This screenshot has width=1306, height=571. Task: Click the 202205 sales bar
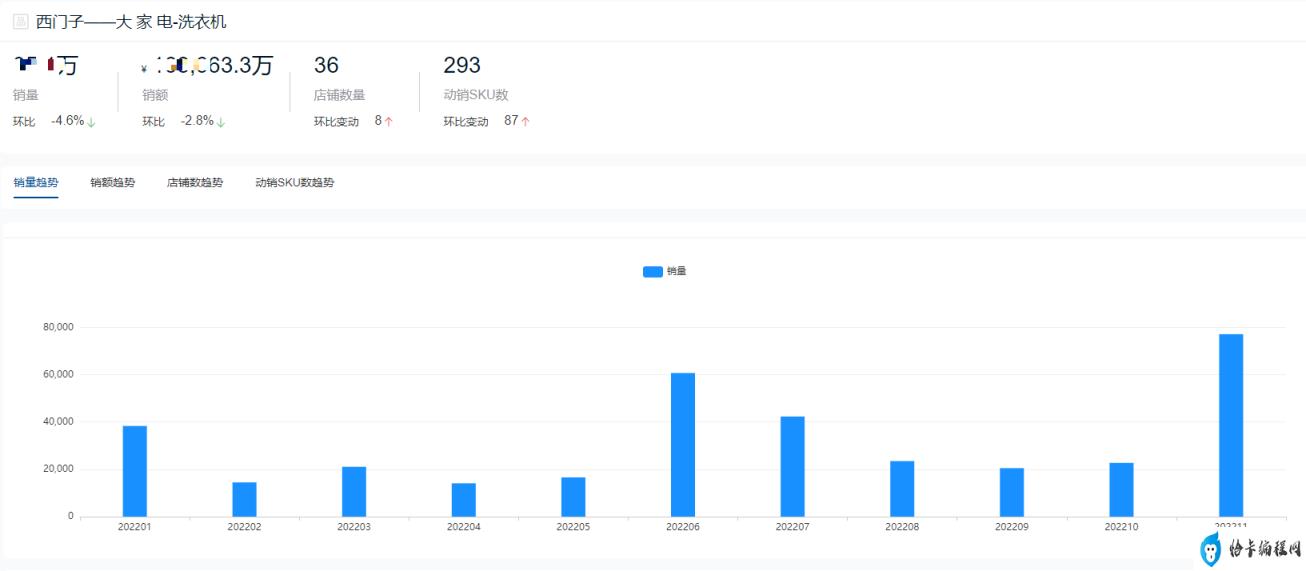pyautogui.click(x=573, y=497)
